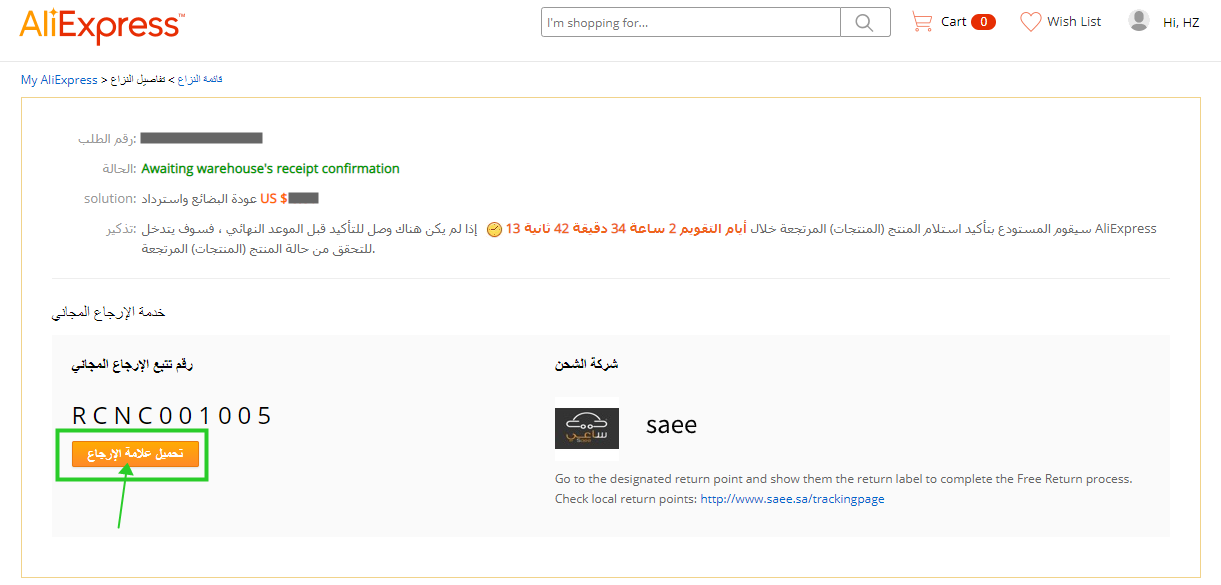Go to My AliExpress breadcrumb
This screenshot has width=1221, height=585.
59,80
